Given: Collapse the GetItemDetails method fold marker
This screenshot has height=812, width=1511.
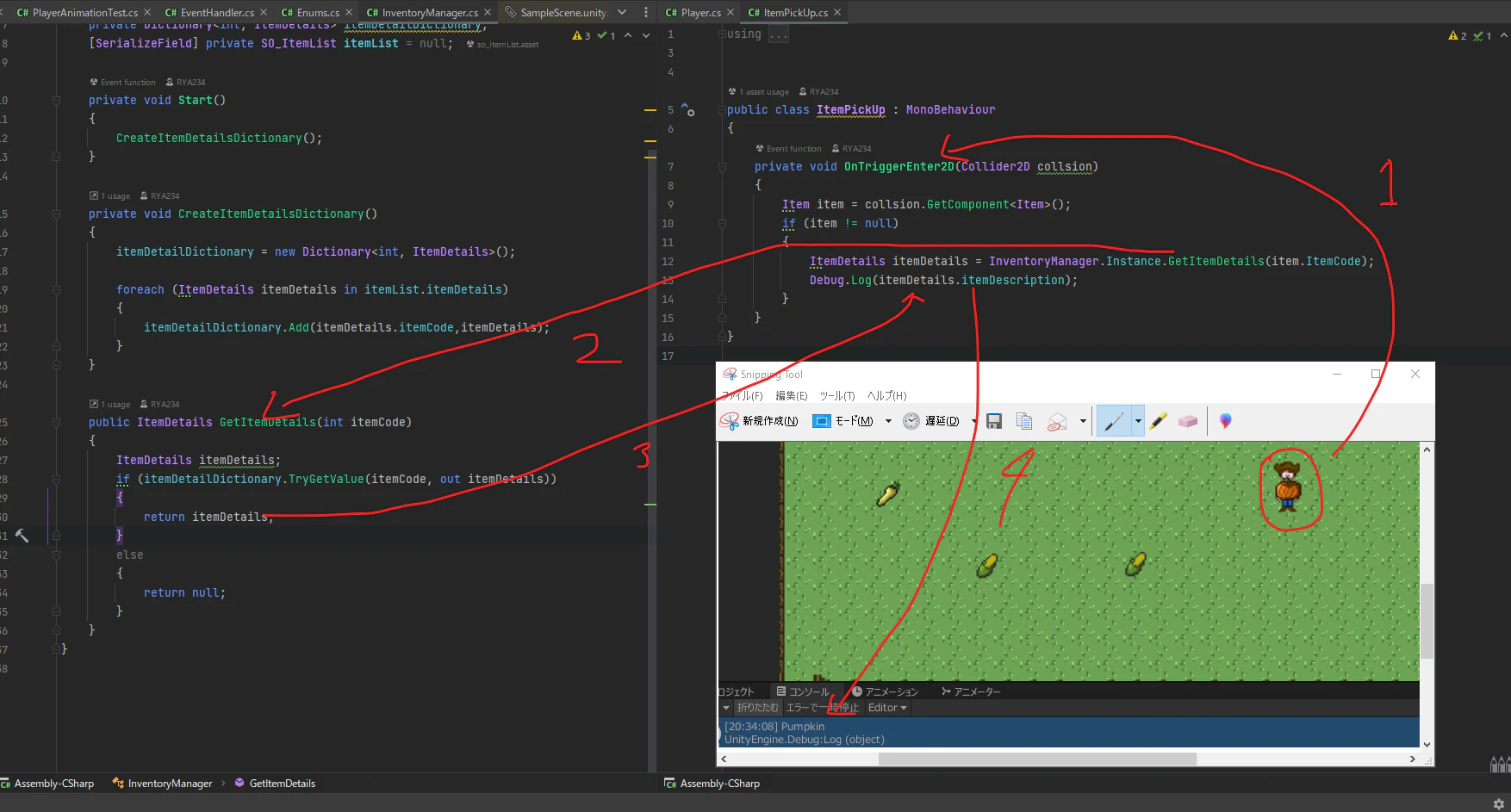Looking at the screenshot, I should click(x=56, y=423).
